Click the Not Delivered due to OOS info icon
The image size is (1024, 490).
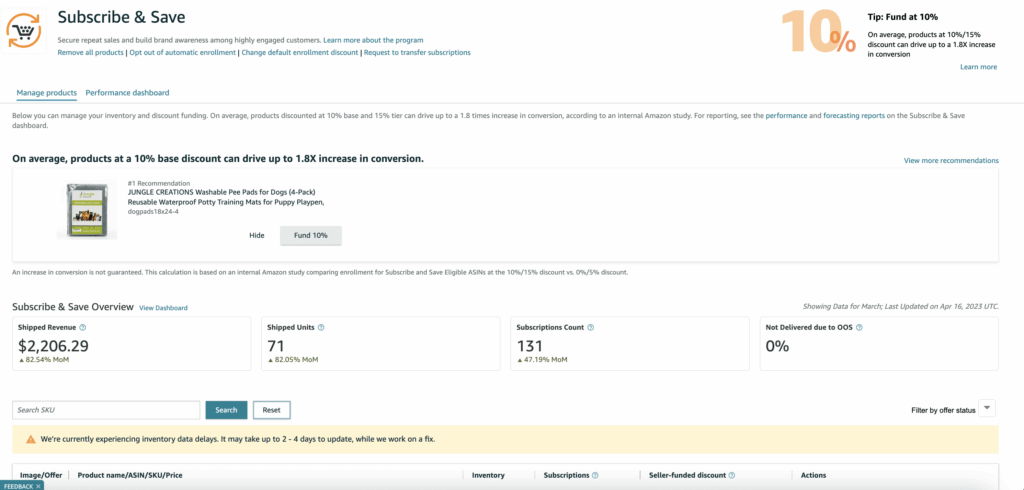pyautogui.click(x=859, y=328)
